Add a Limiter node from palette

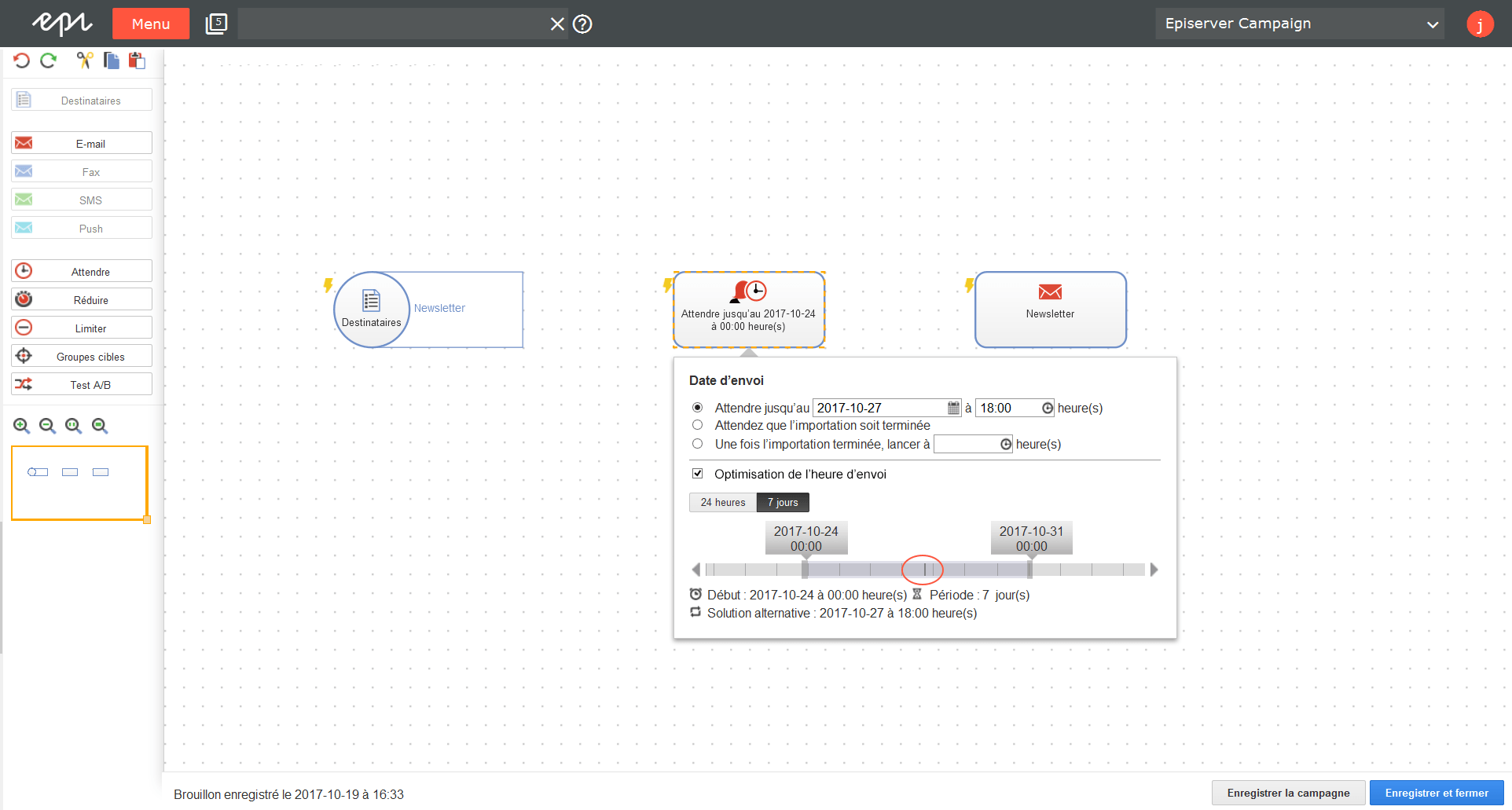point(82,328)
